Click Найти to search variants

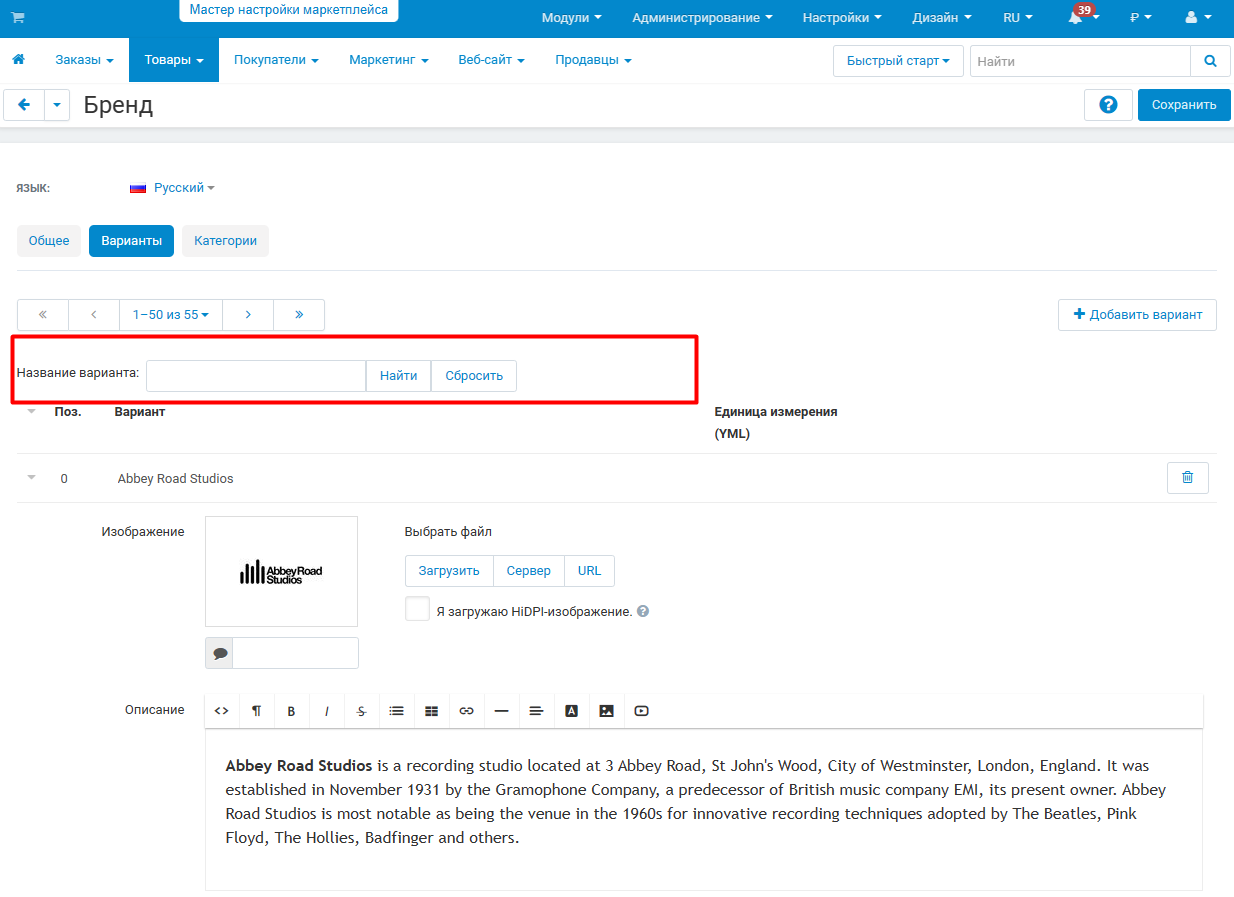[x=399, y=376]
